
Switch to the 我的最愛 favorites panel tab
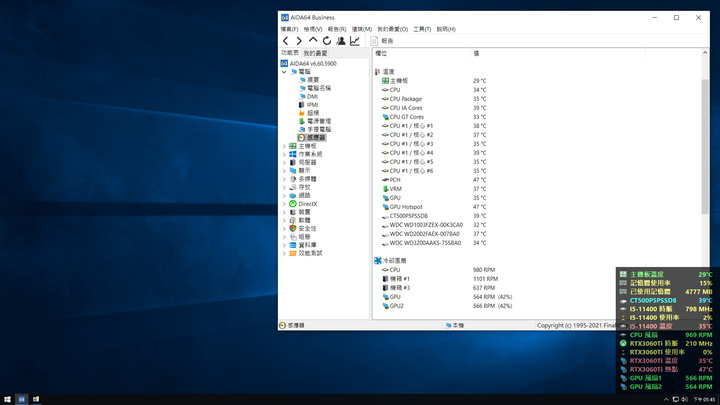point(315,53)
